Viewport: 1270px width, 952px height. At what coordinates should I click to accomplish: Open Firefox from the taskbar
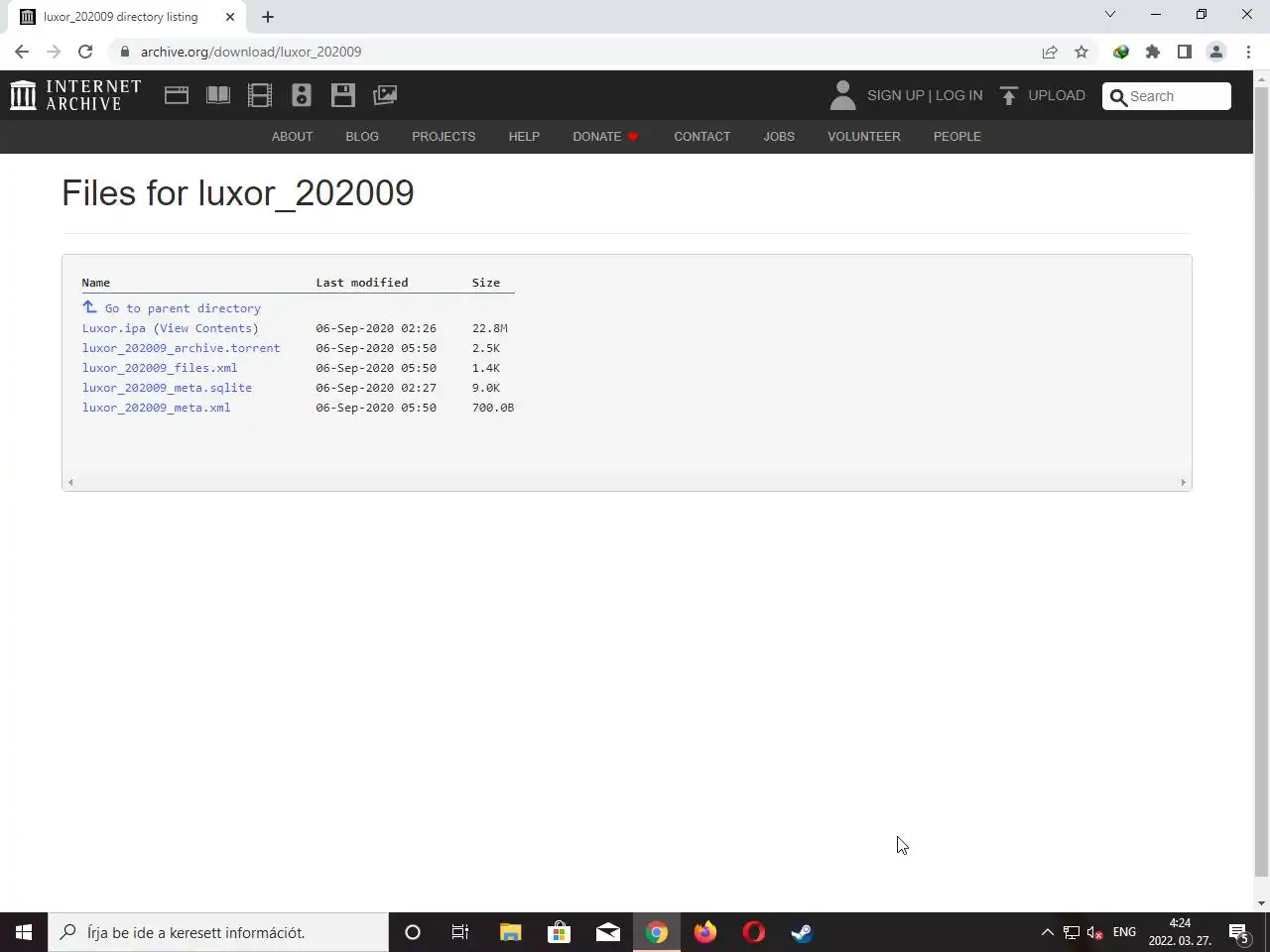705,932
